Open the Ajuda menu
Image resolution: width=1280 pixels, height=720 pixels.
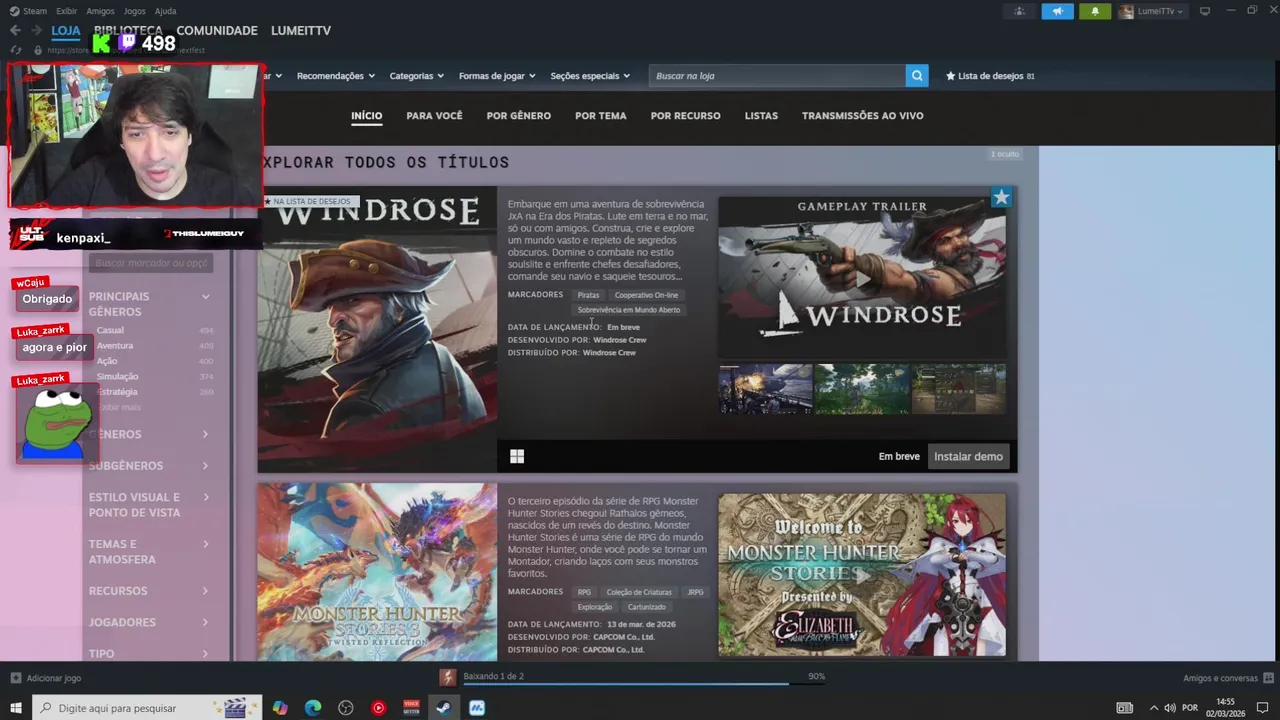[x=165, y=11]
